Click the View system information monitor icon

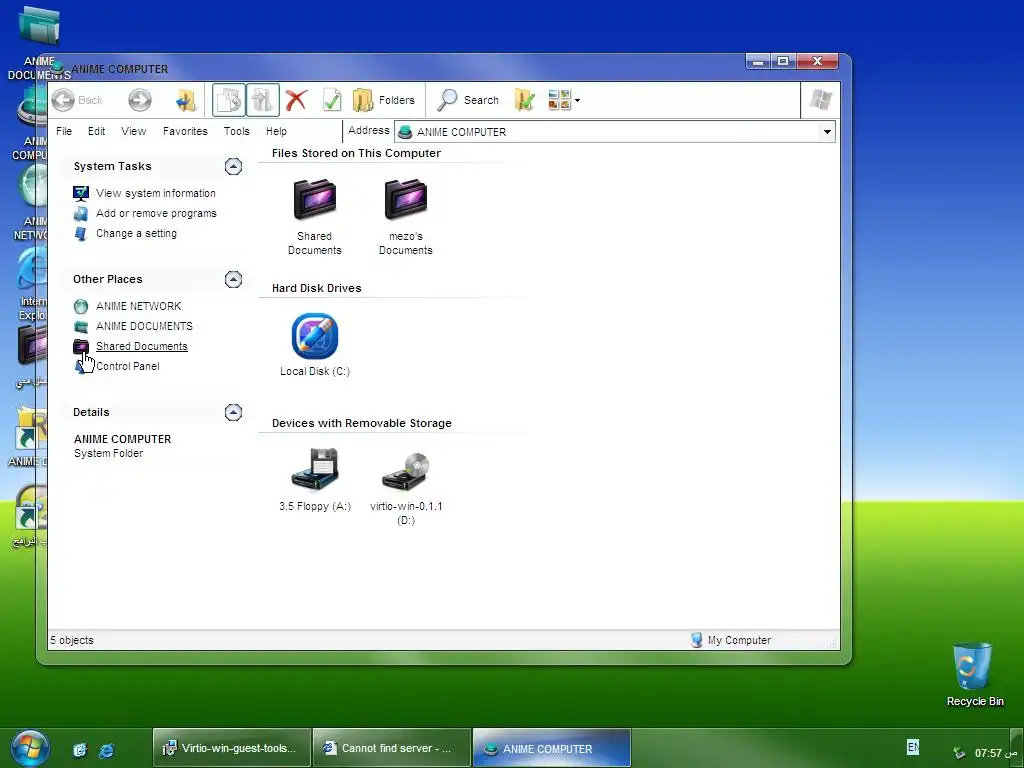click(81, 193)
